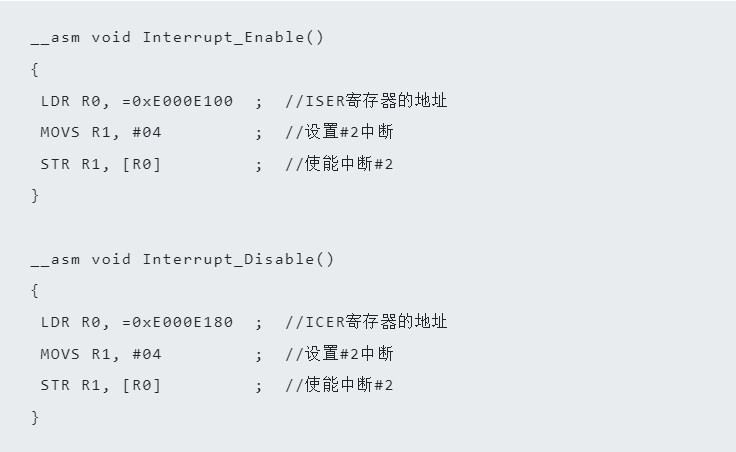Click the STR instruction in Interrupt_Disable
This screenshot has height=452, width=736.
tap(55, 385)
